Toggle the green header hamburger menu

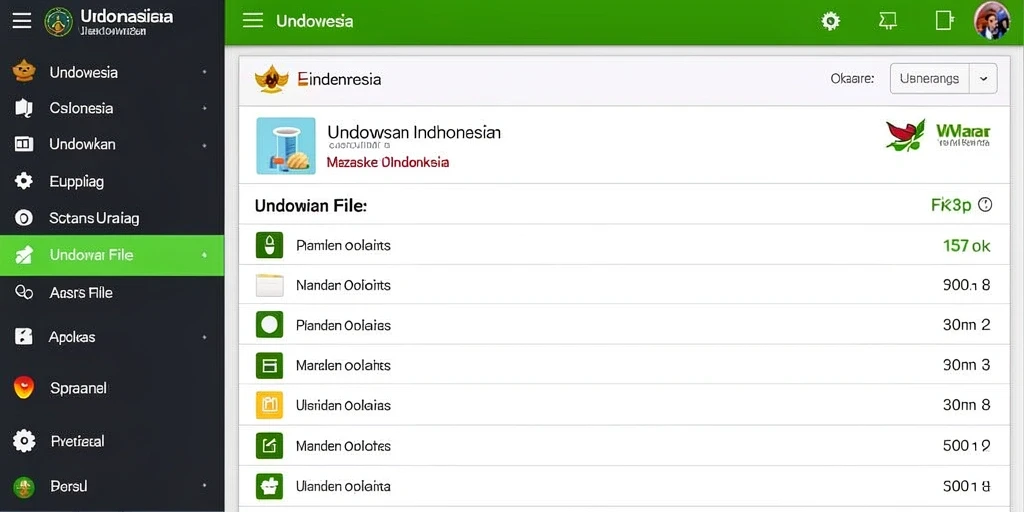point(253,21)
